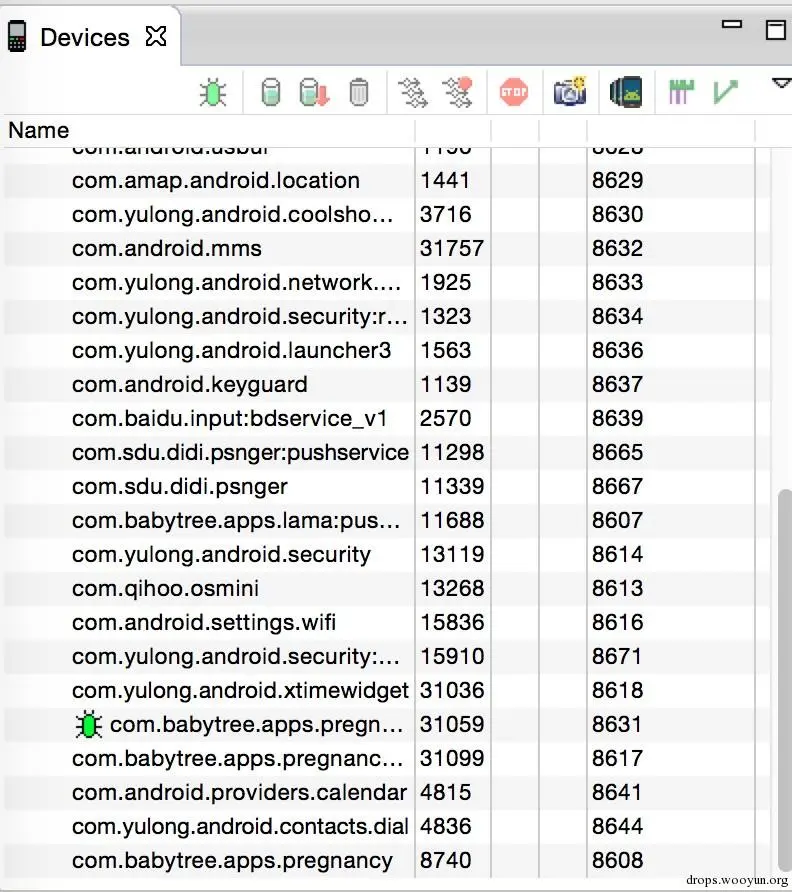
Task: Click the Cause GC trash can icon
Action: pos(358,92)
